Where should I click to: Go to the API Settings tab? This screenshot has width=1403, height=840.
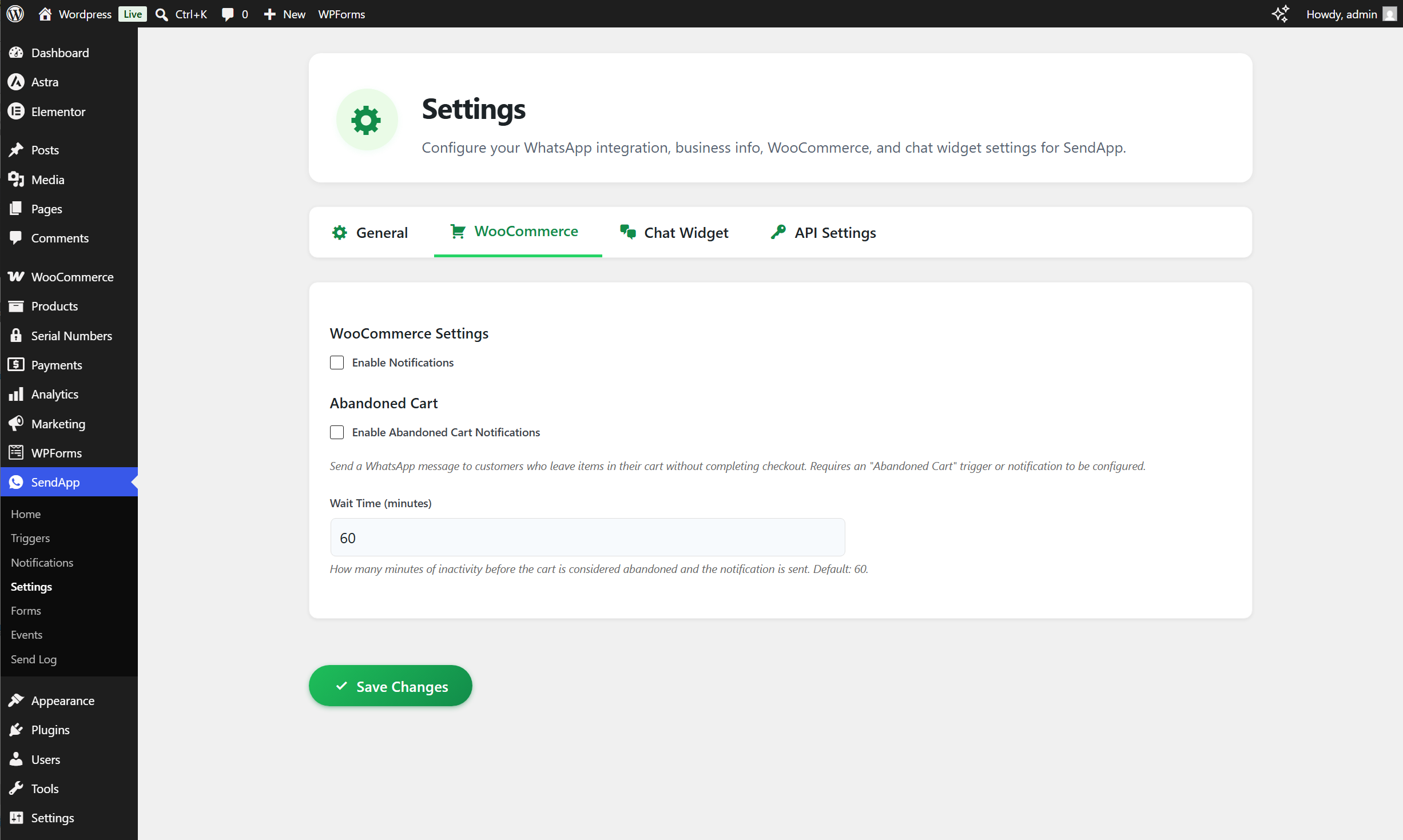coord(824,233)
